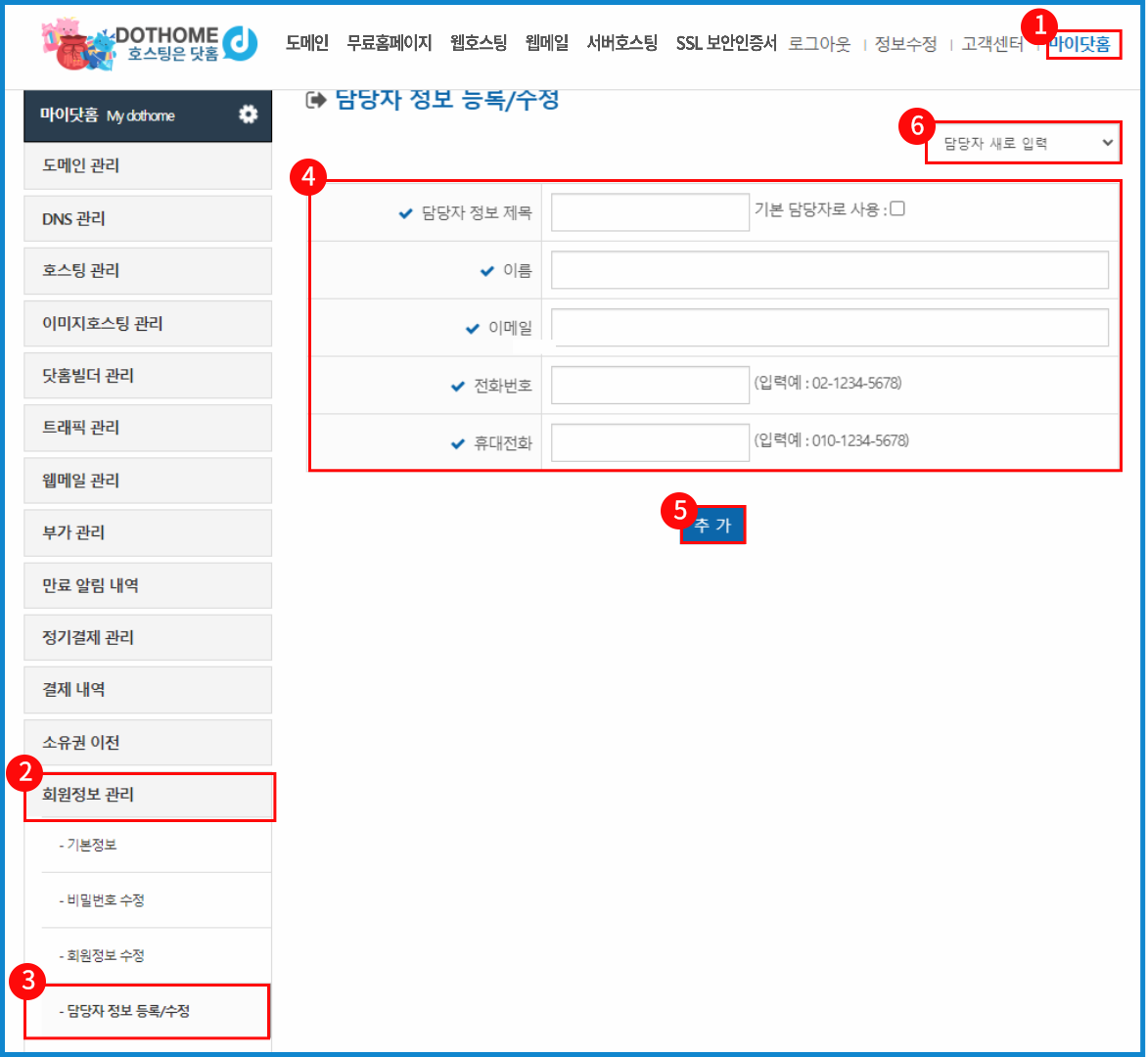
Task: Click the 로그아웃 link
Action: click(x=819, y=44)
